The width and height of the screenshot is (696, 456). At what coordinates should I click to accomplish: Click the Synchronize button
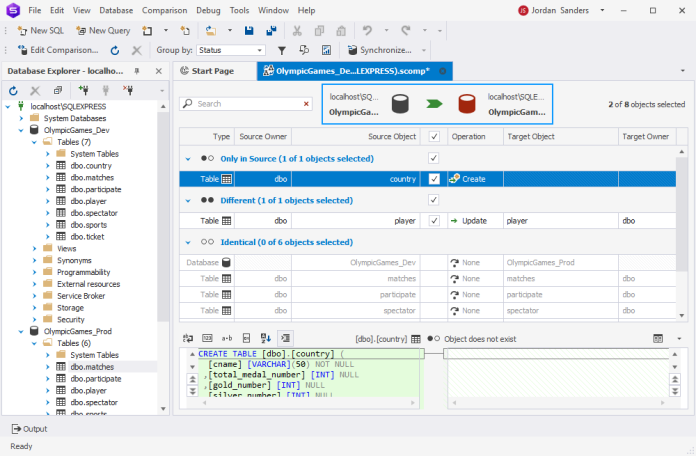380,50
